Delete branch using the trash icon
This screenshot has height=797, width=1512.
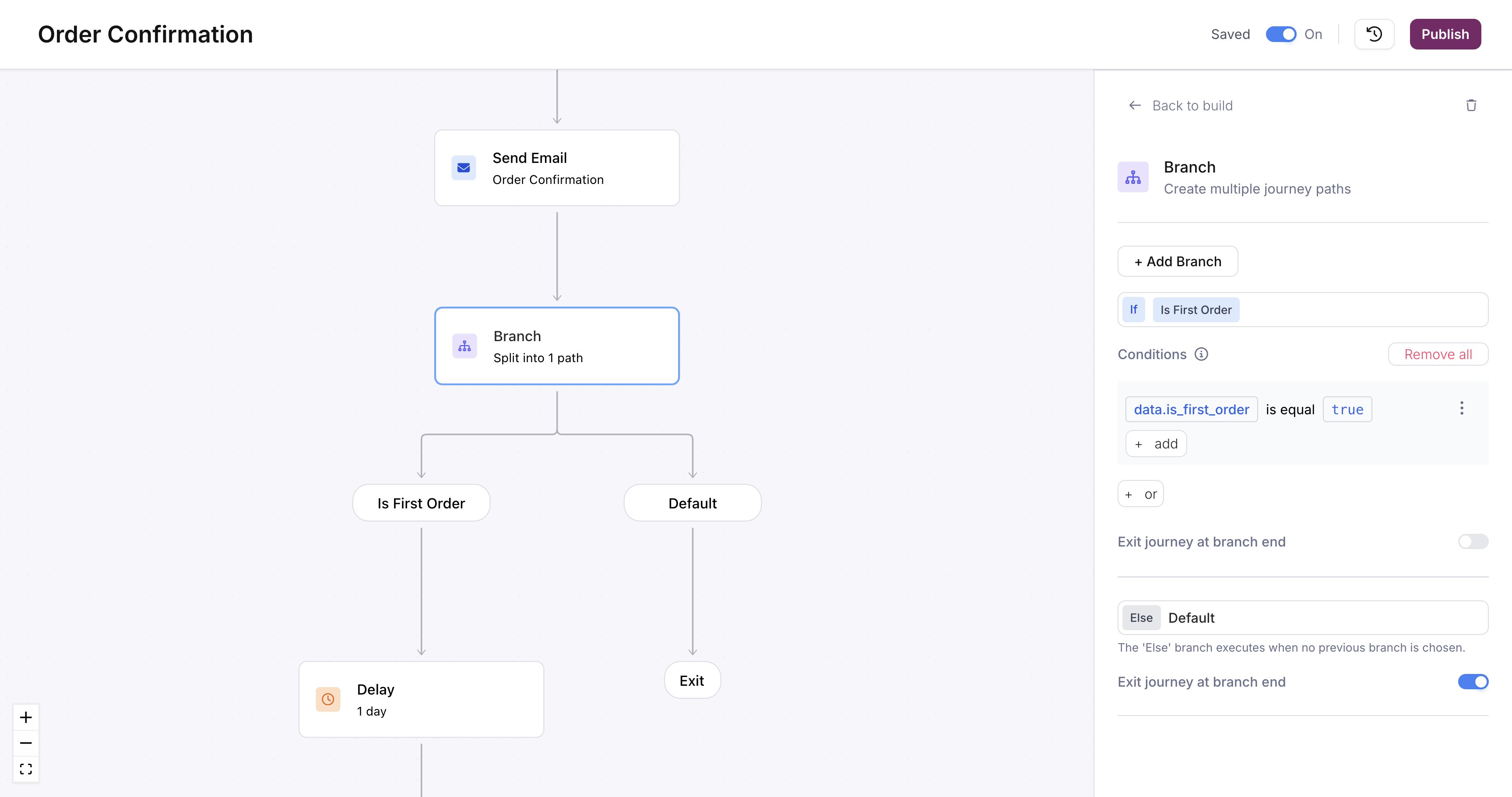pos(1471,105)
